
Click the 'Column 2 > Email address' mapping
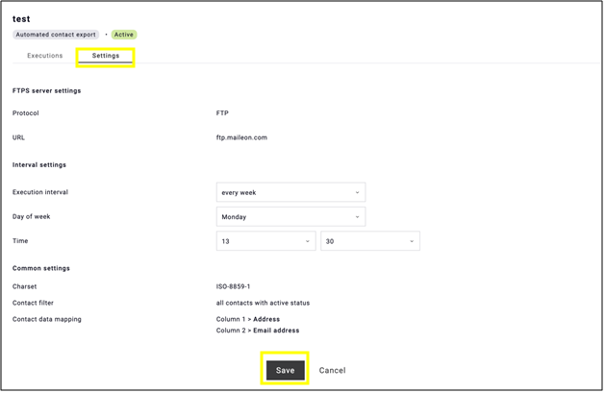click(257, 330)
